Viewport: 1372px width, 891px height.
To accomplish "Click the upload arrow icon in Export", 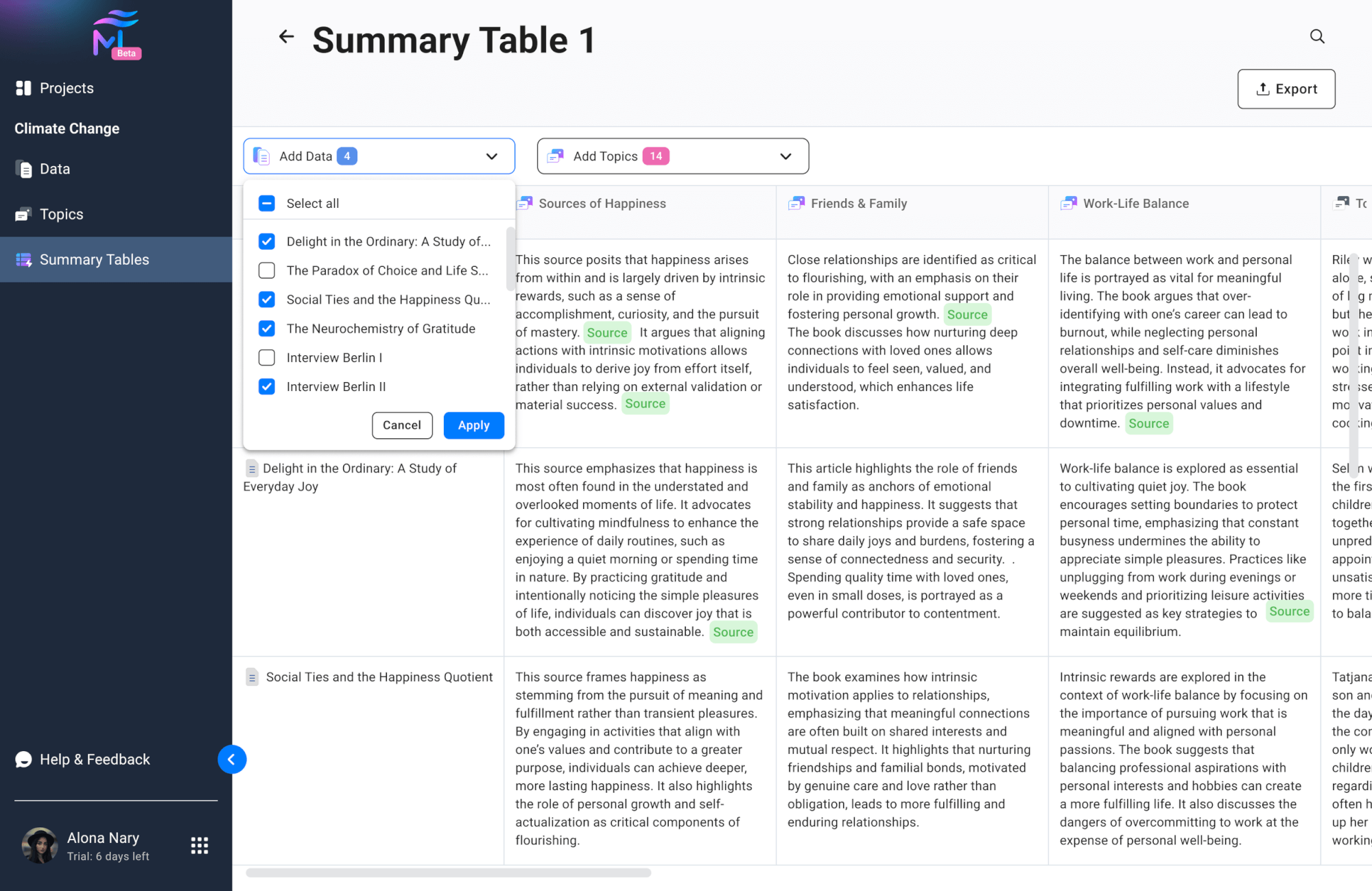I will (1263, 88).
